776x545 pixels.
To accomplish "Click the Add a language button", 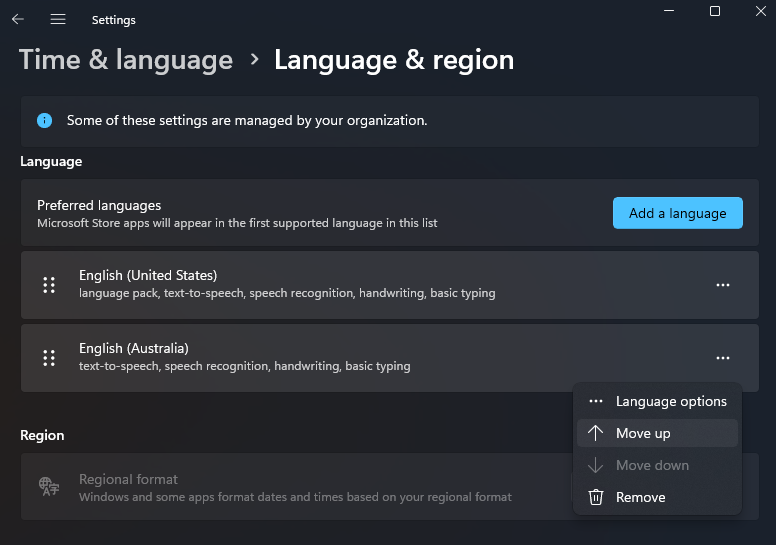I will pos(678,213).
